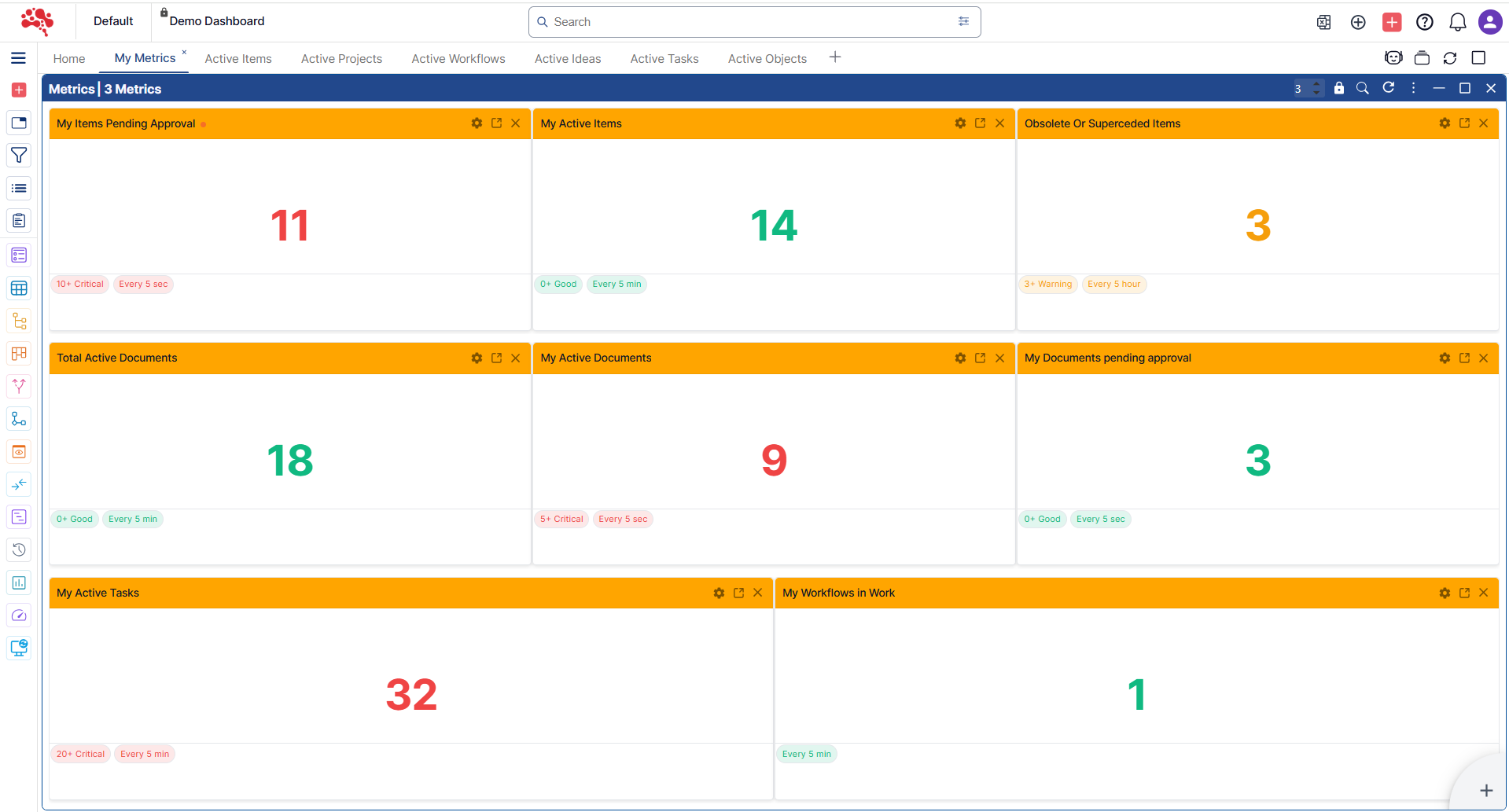Switch to the Active Workflows tab
This screenshot has height=812, width=1509.
click(x=458, y=59)
